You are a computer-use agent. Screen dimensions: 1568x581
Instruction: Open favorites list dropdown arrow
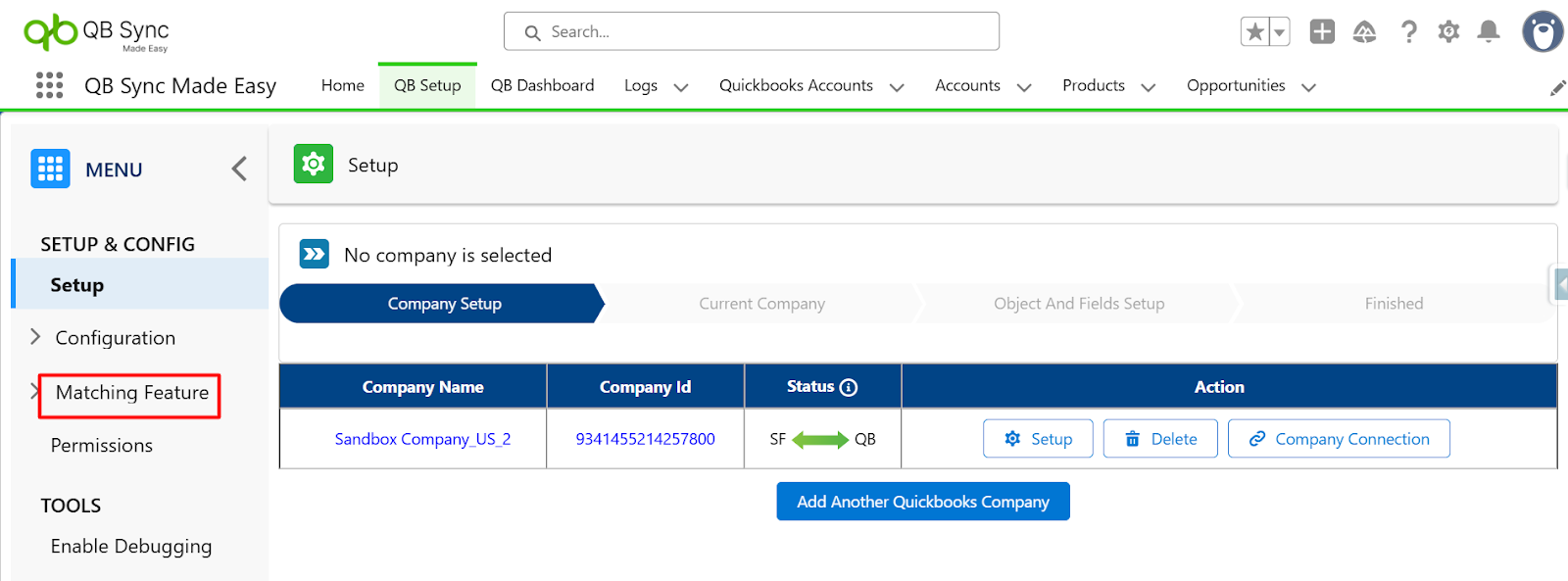coord(1279,32)
